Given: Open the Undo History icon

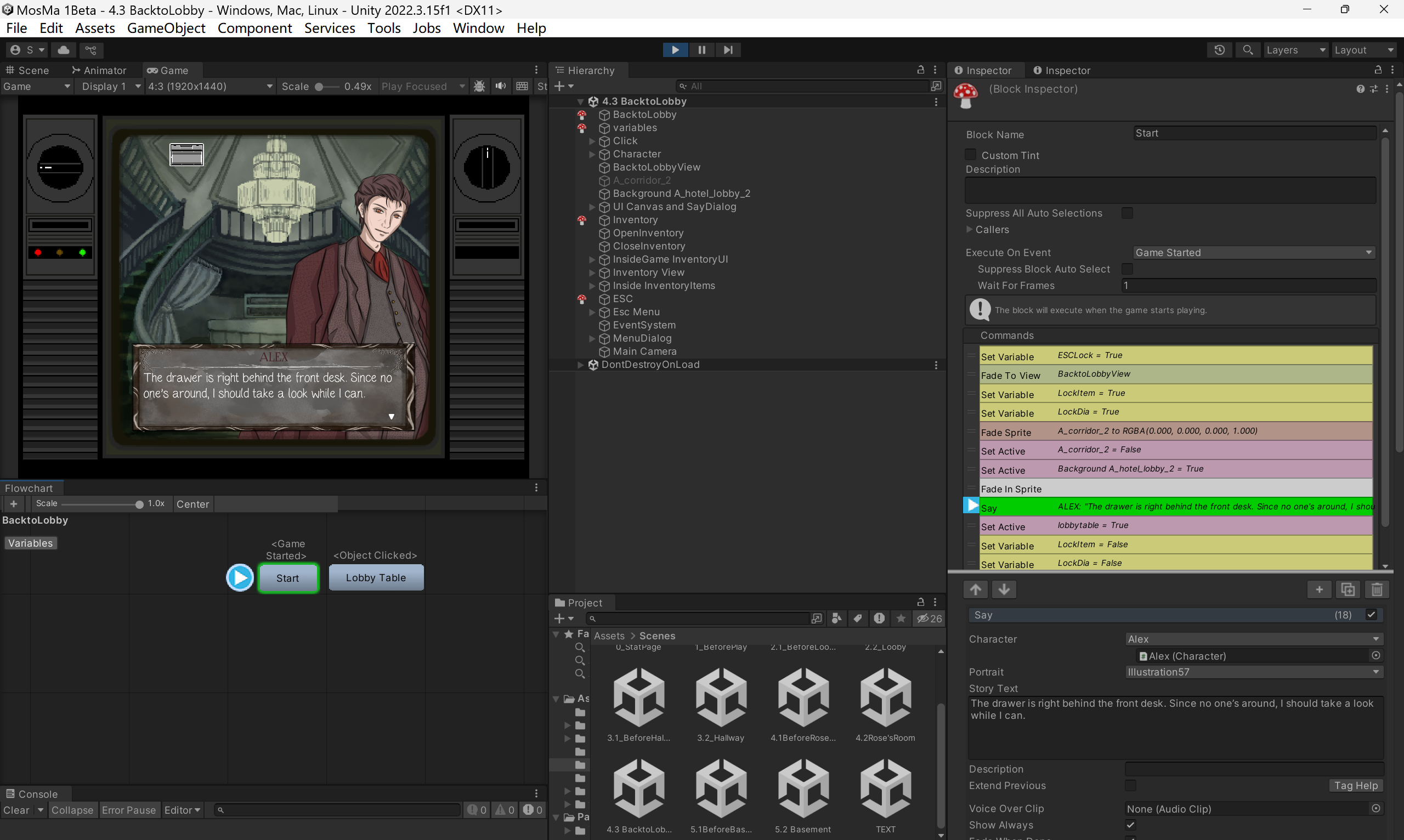Looking at the screenshot, I should [1219, 50].
